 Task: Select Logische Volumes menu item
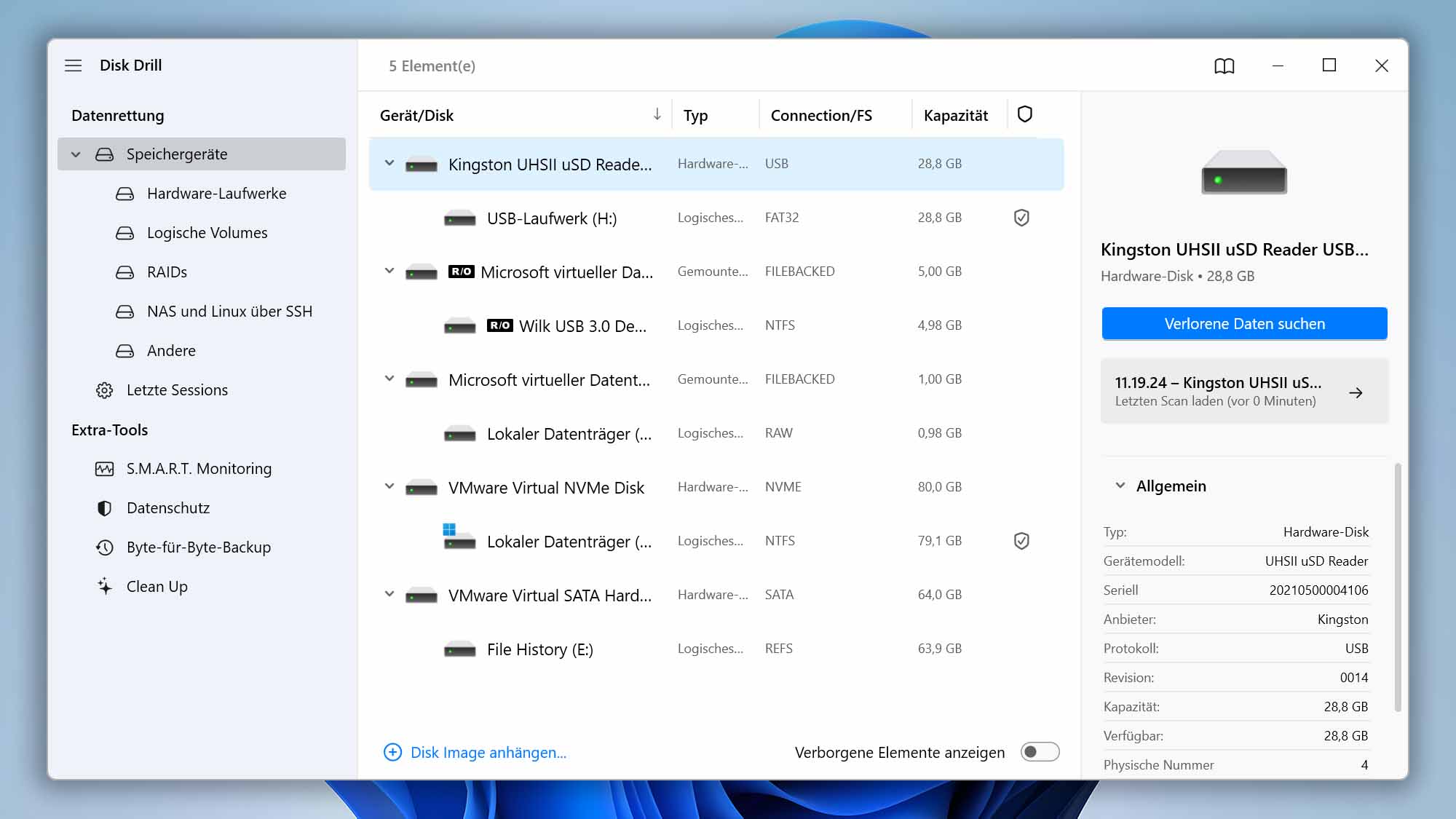click(x=207, y=232)
